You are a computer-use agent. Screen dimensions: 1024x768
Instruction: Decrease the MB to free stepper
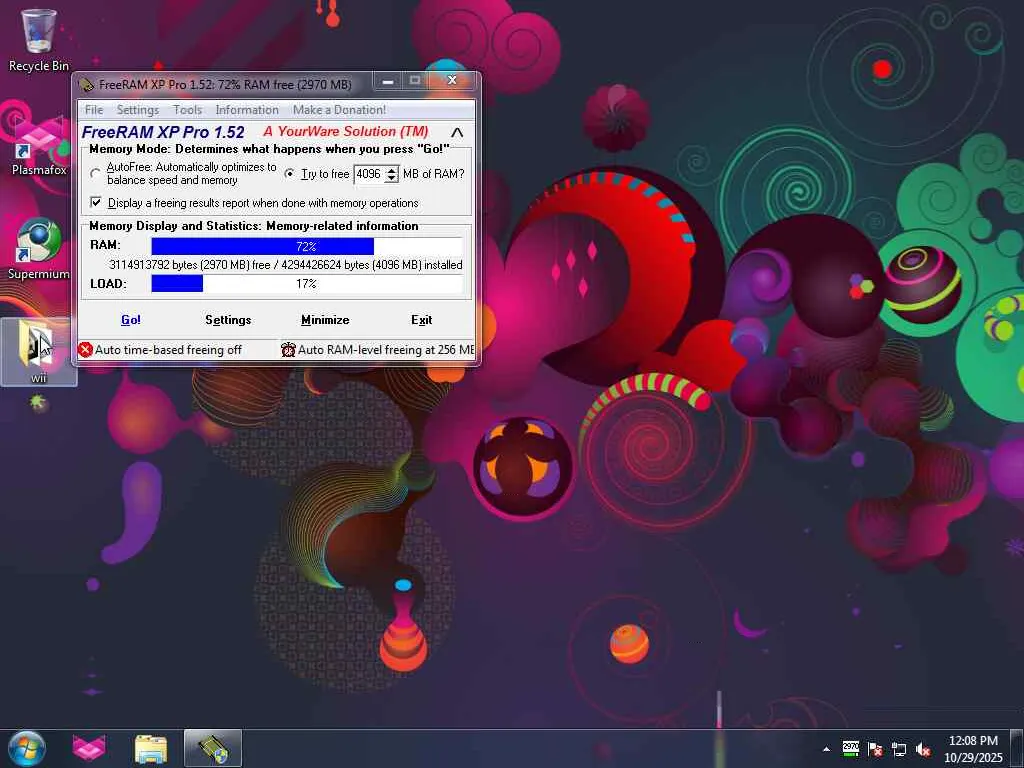click(x=391, y=178)
